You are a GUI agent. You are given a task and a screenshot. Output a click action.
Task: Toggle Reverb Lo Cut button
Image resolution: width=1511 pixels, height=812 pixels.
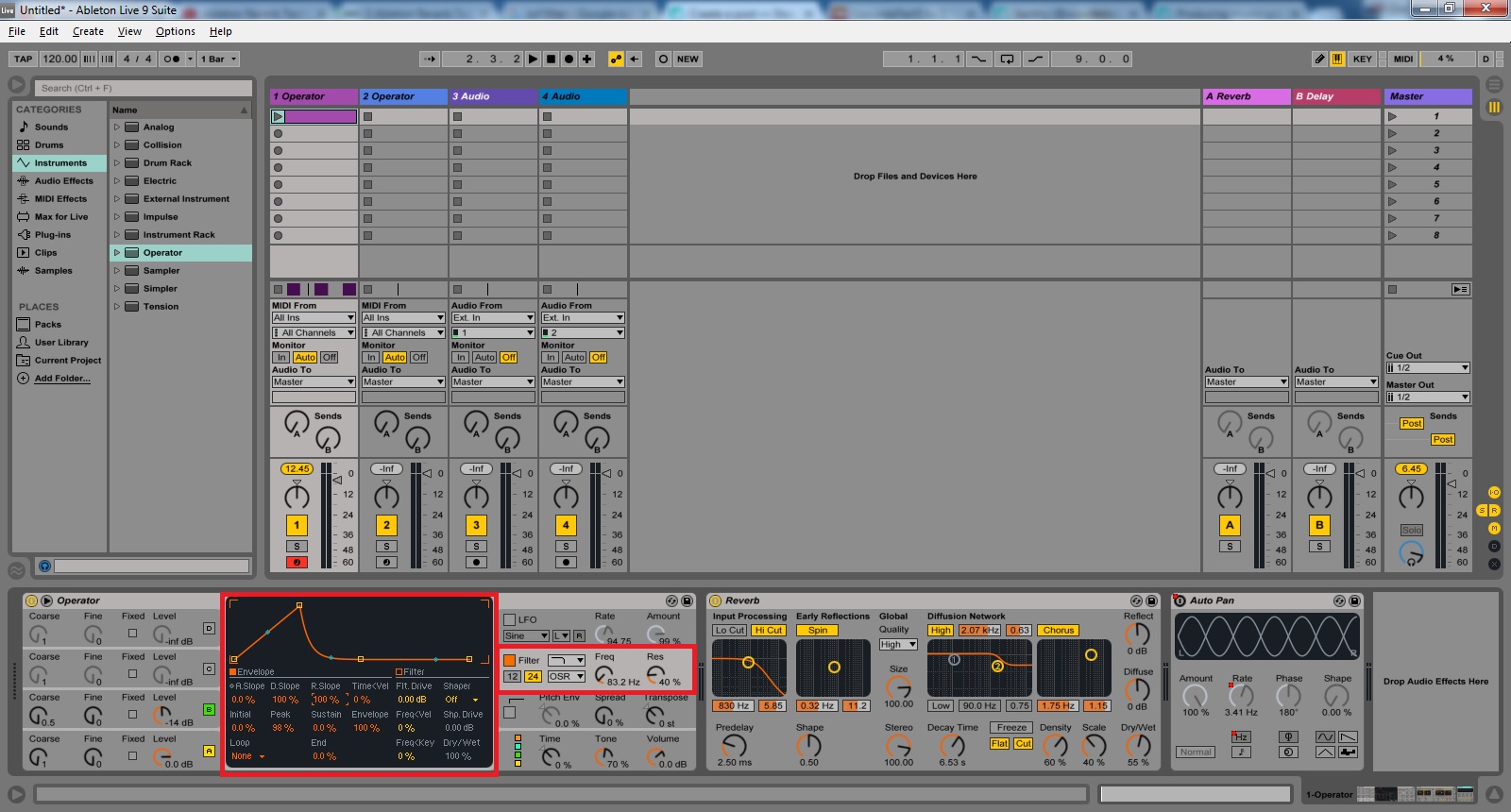click(730, 631)
